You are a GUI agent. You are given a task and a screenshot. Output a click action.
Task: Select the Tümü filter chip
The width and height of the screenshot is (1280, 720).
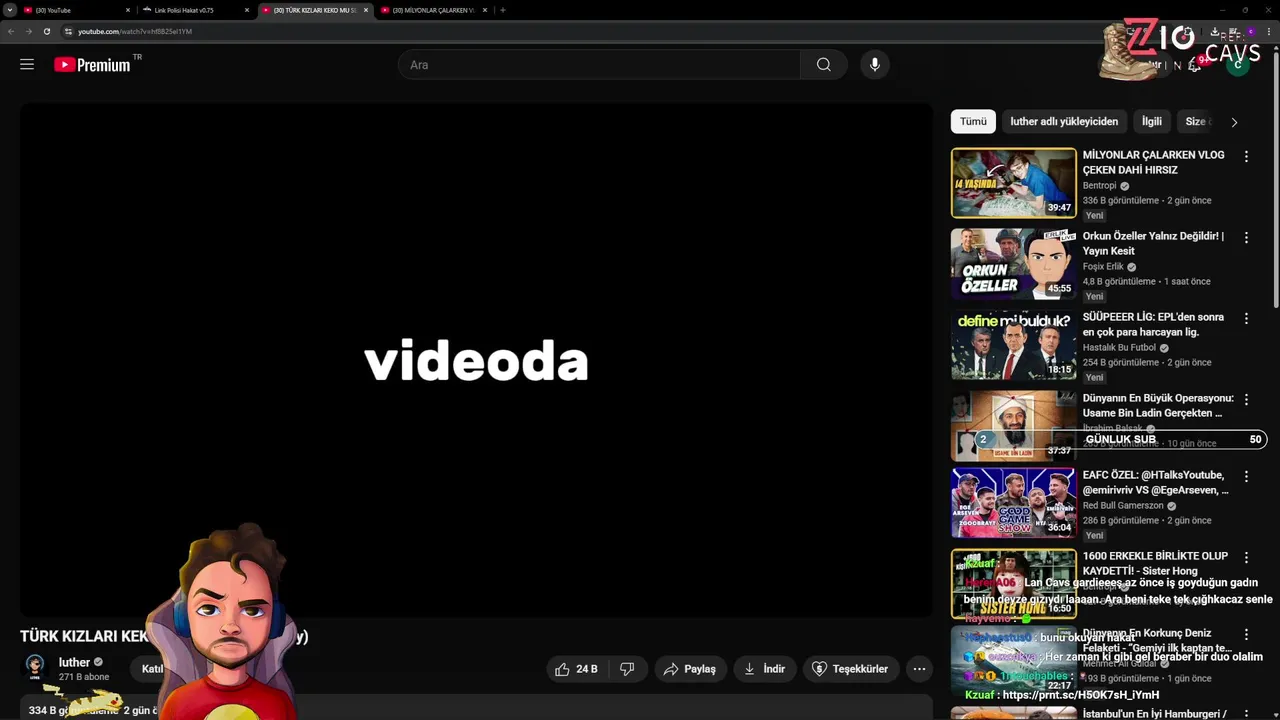[973, 122]
